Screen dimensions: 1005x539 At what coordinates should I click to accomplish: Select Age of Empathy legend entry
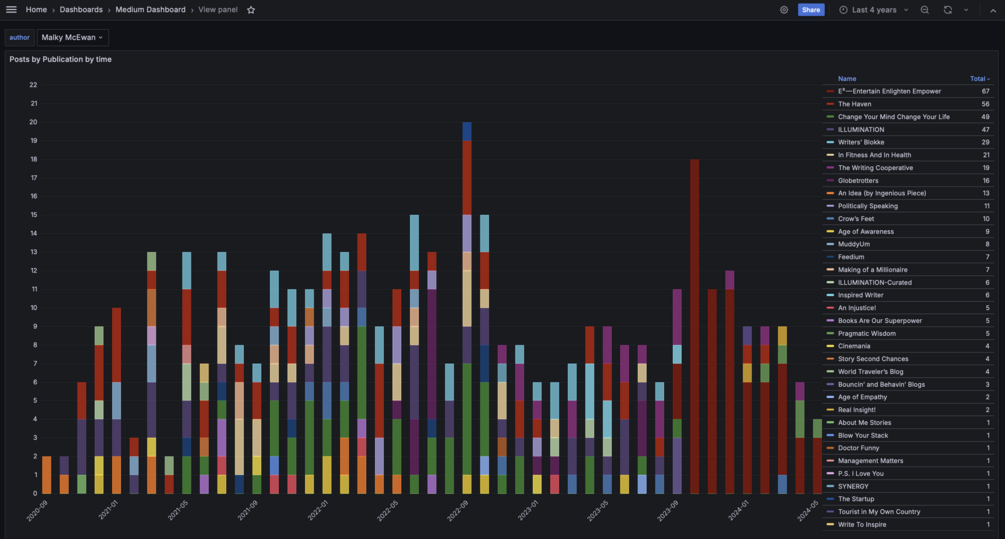tap(862, 397)
